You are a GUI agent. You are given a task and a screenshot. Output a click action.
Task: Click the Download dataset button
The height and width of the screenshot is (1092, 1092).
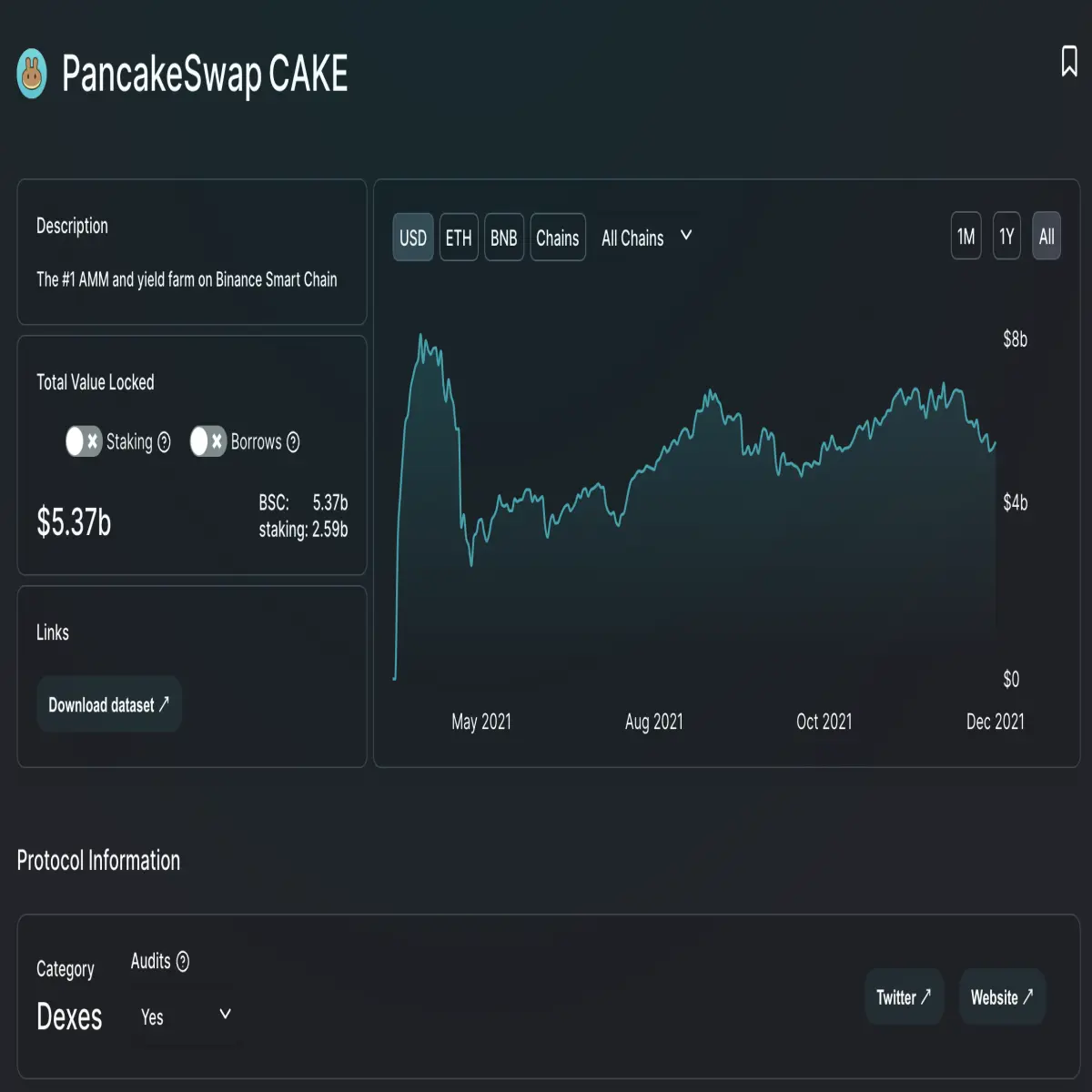(x=109, y=704)
